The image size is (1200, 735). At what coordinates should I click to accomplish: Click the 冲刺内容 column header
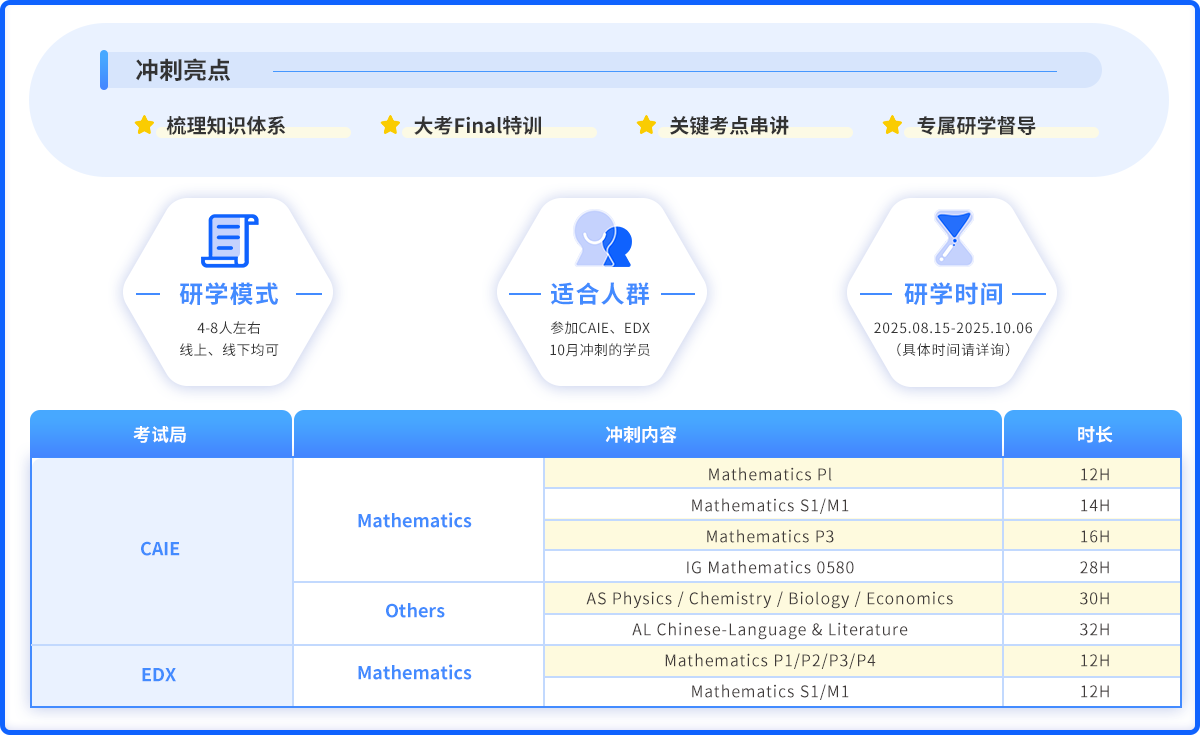point(648,435)
